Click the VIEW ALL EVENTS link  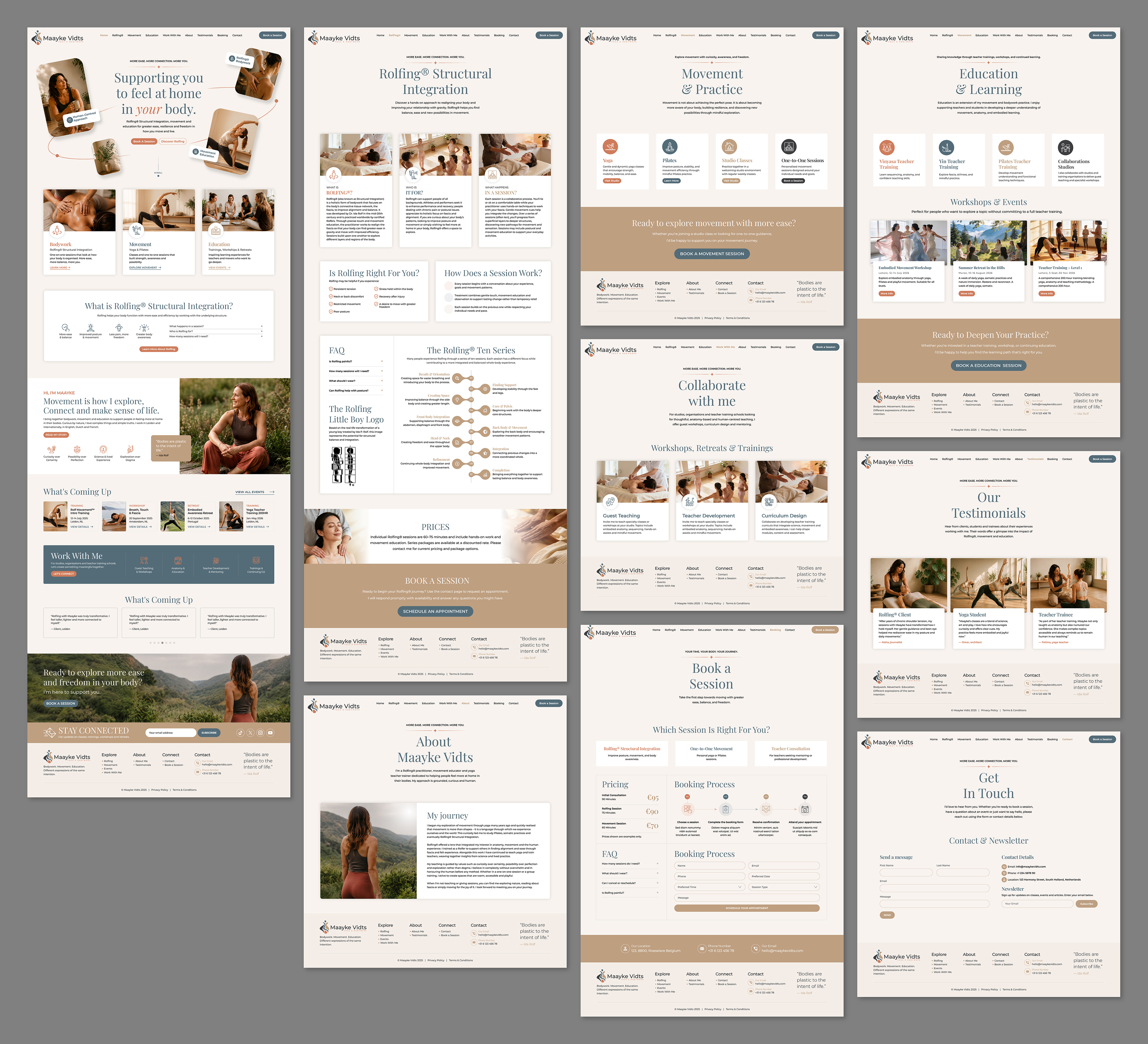pyautogui.click(x=255, y=492)
